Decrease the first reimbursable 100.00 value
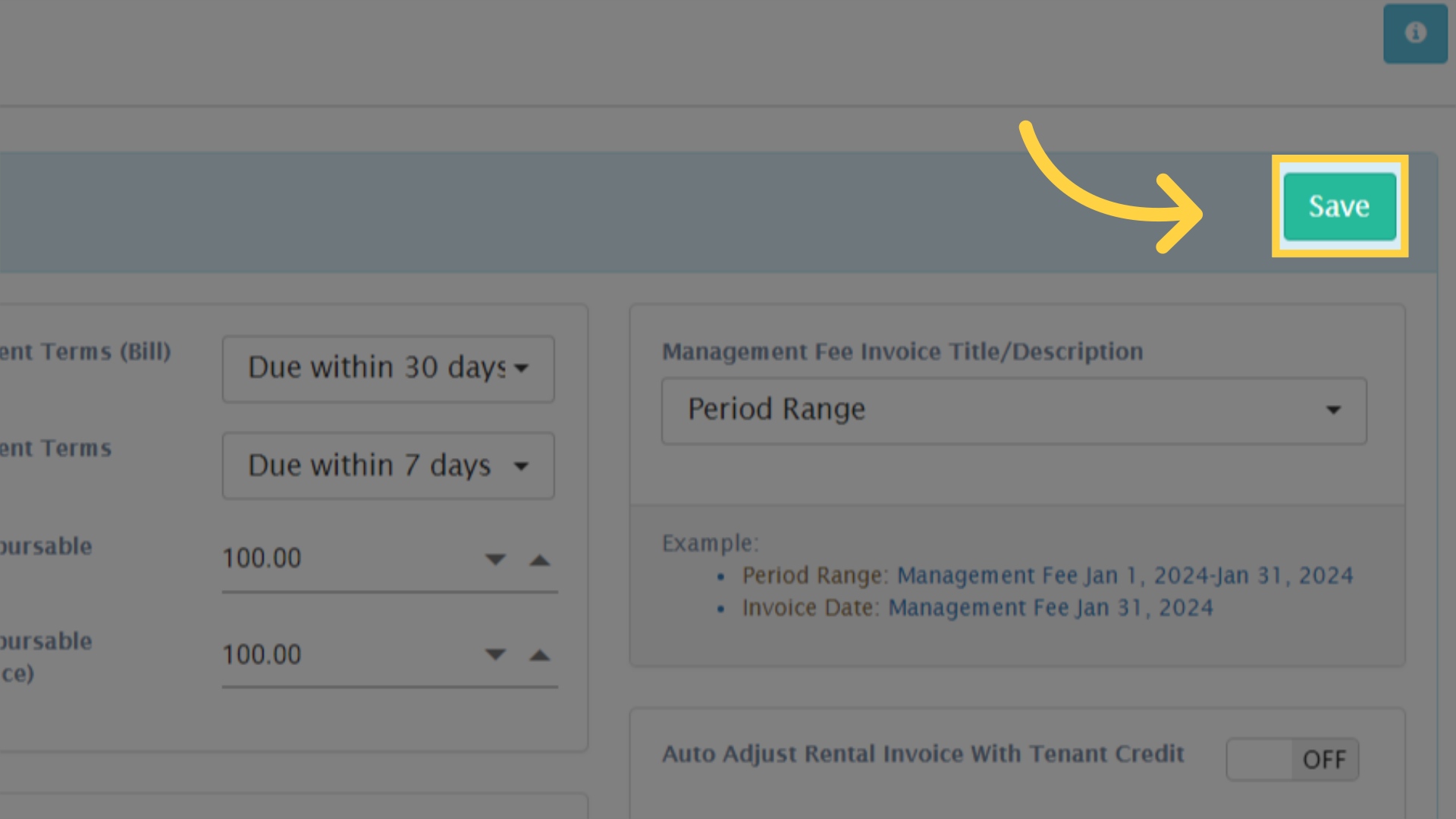This screenshot has width=1456, height=819. pos(495,560)
